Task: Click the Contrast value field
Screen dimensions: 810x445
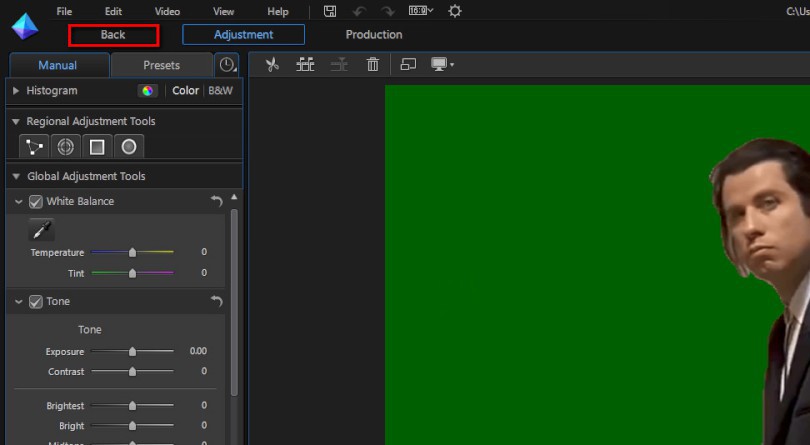Action: click(x=204, y=371)
